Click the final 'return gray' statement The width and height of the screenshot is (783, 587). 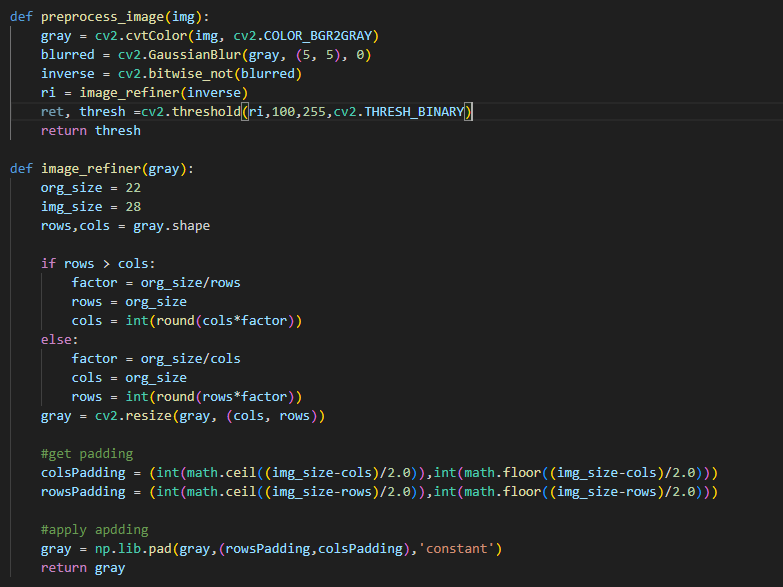83,568
